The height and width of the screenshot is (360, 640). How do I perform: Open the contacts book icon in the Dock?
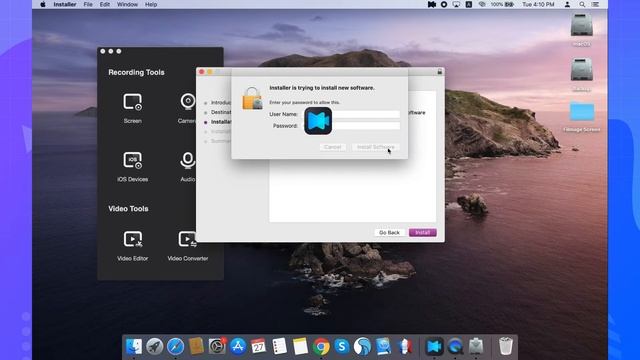point(196,347)
